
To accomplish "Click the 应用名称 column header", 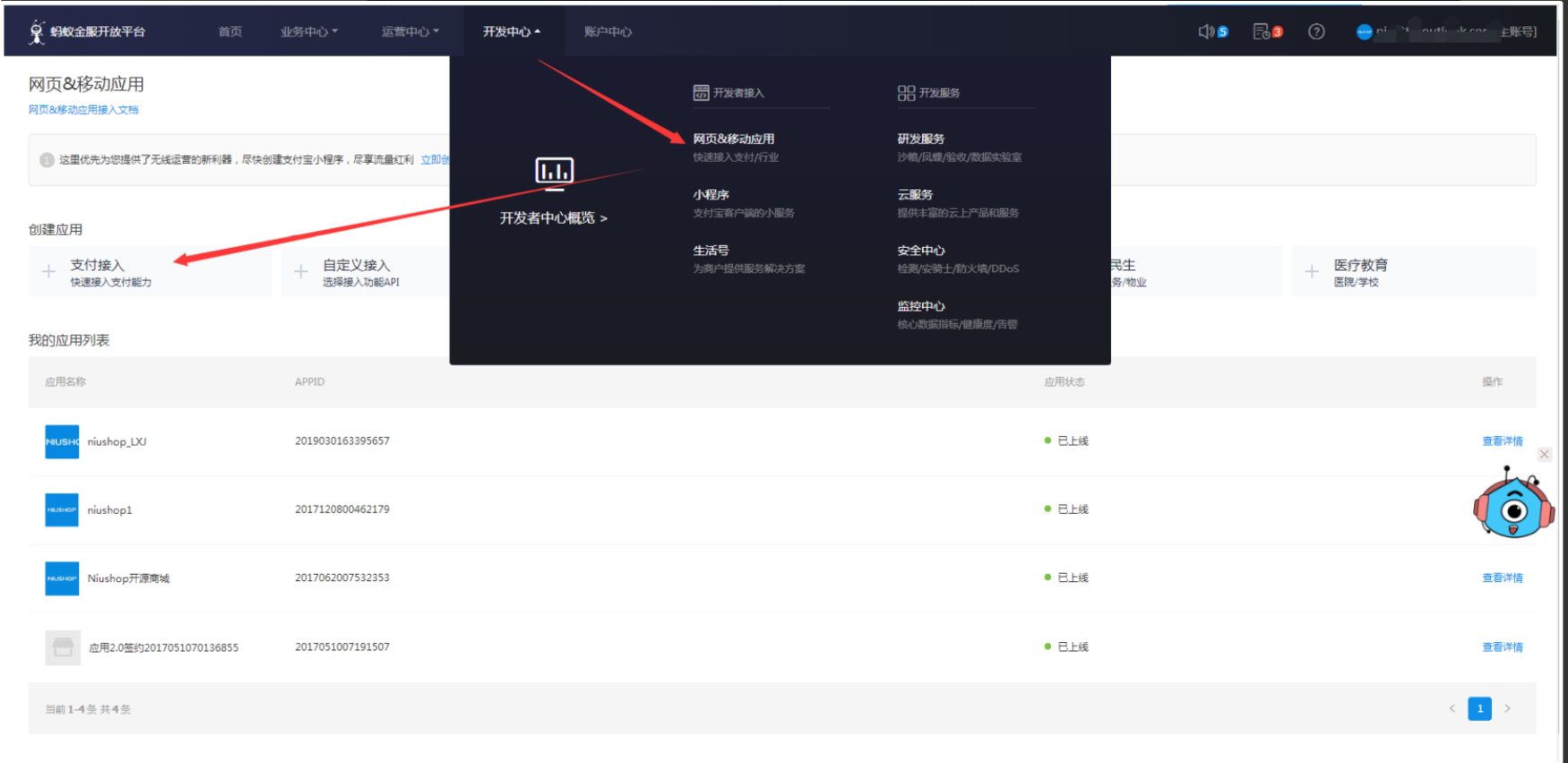I will click(x=65, y=381).
